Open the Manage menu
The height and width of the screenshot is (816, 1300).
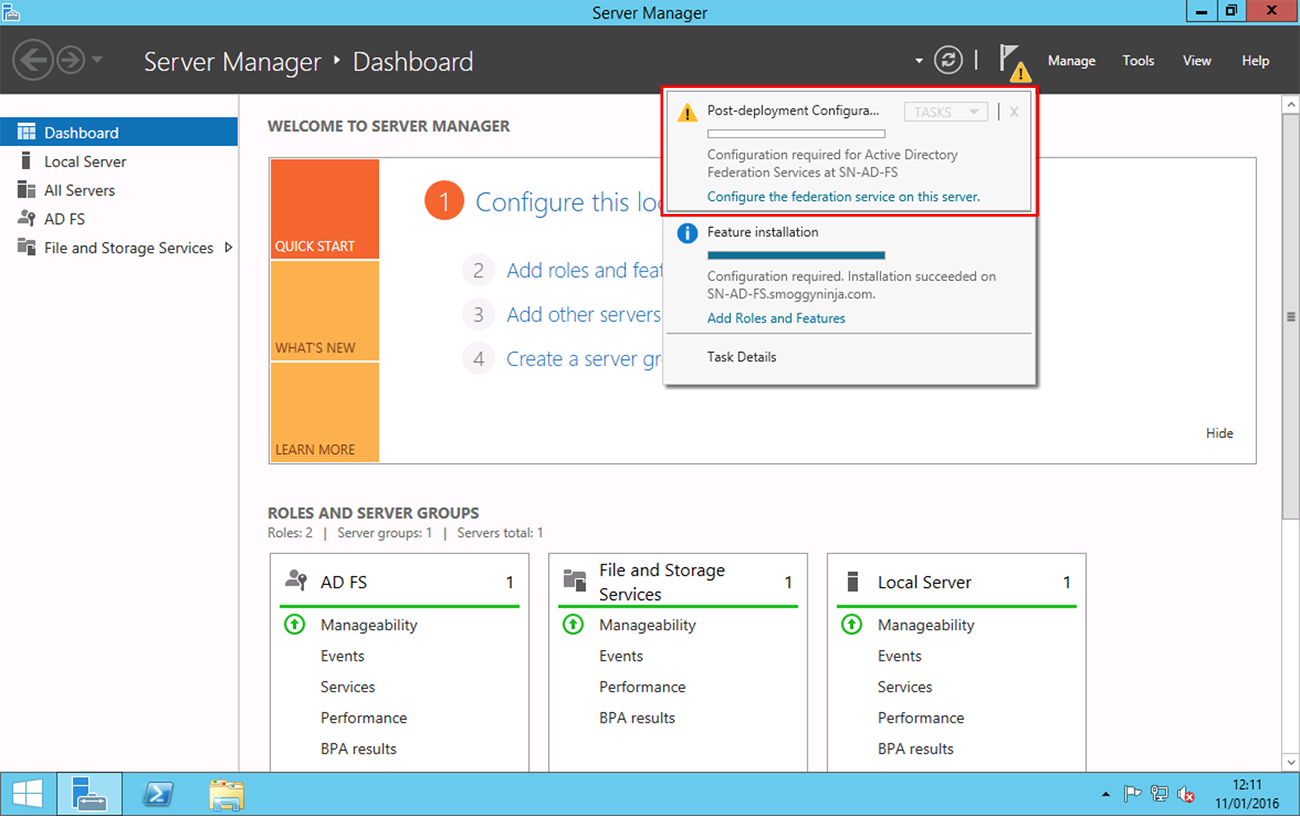(x=1071, y=60)
